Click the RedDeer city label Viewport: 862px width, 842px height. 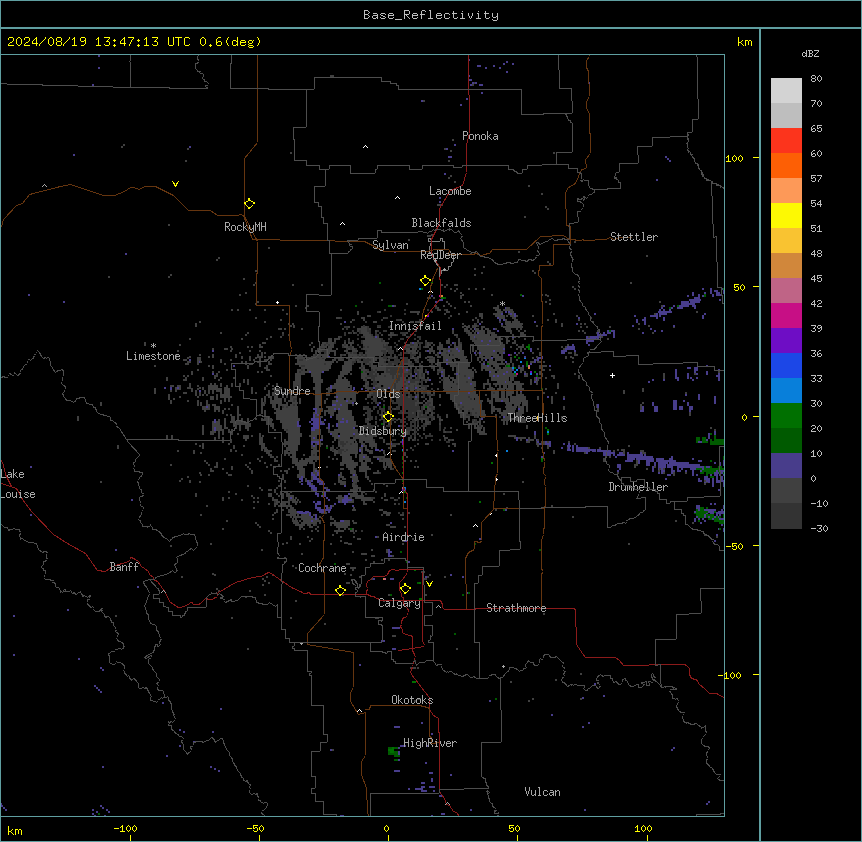(440, 255)
